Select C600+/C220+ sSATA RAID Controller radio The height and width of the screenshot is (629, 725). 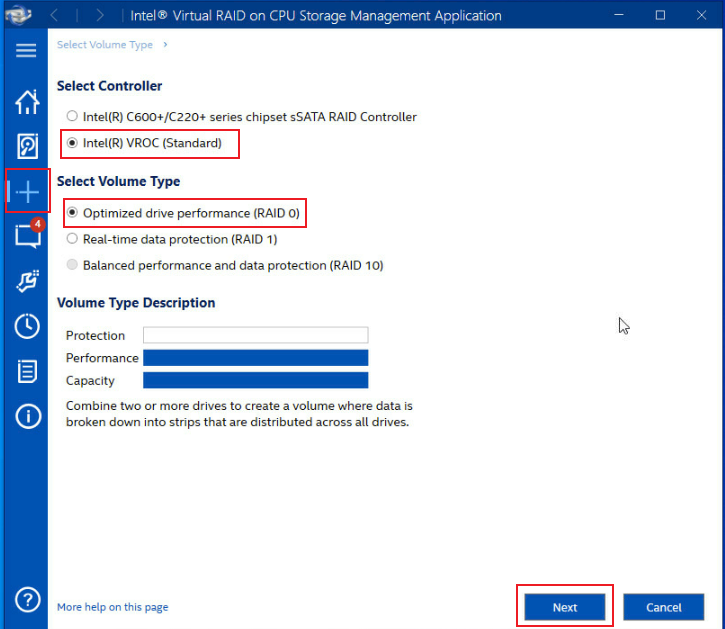72,116
